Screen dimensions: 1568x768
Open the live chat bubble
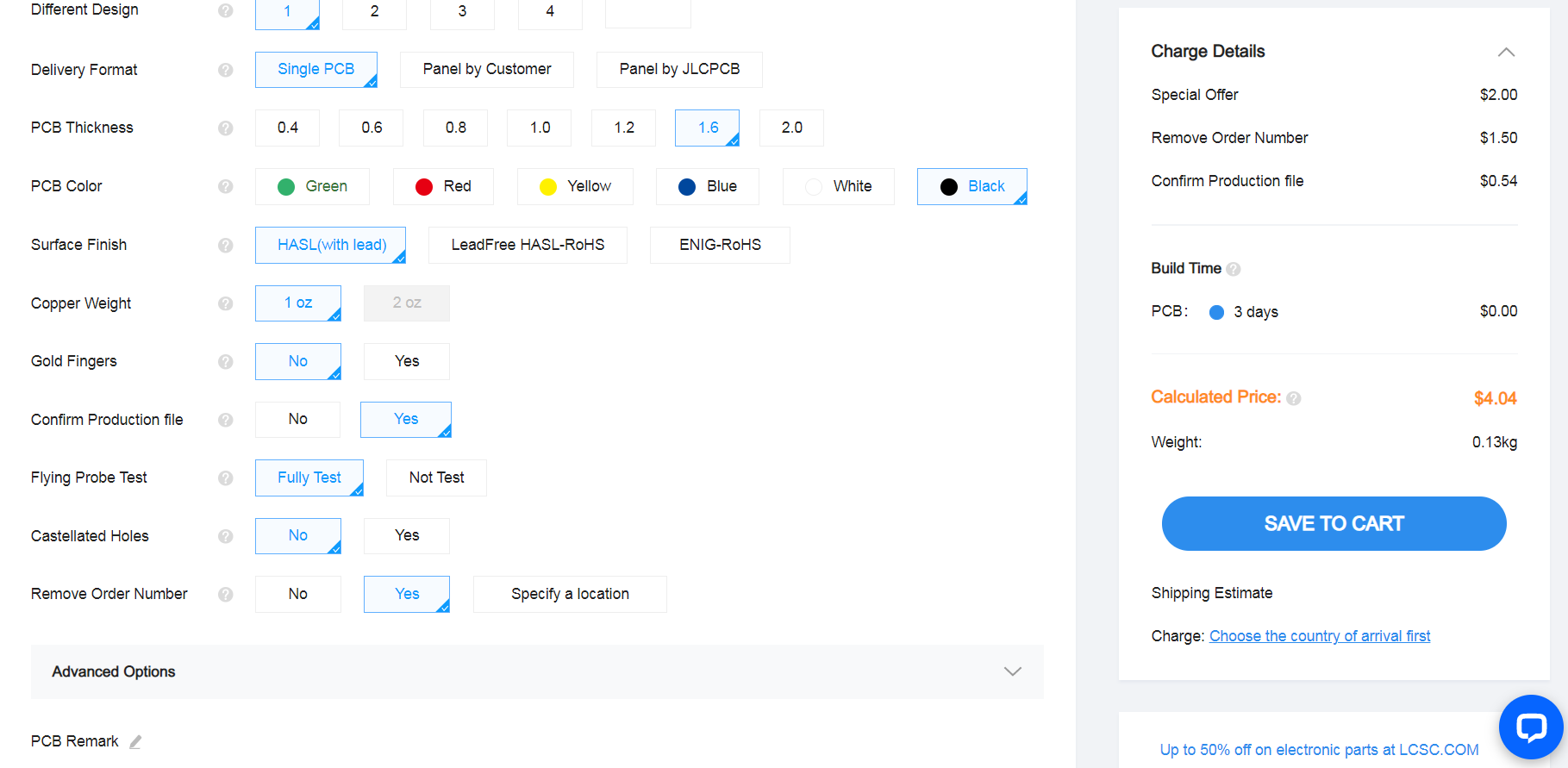coord(1531,727)
